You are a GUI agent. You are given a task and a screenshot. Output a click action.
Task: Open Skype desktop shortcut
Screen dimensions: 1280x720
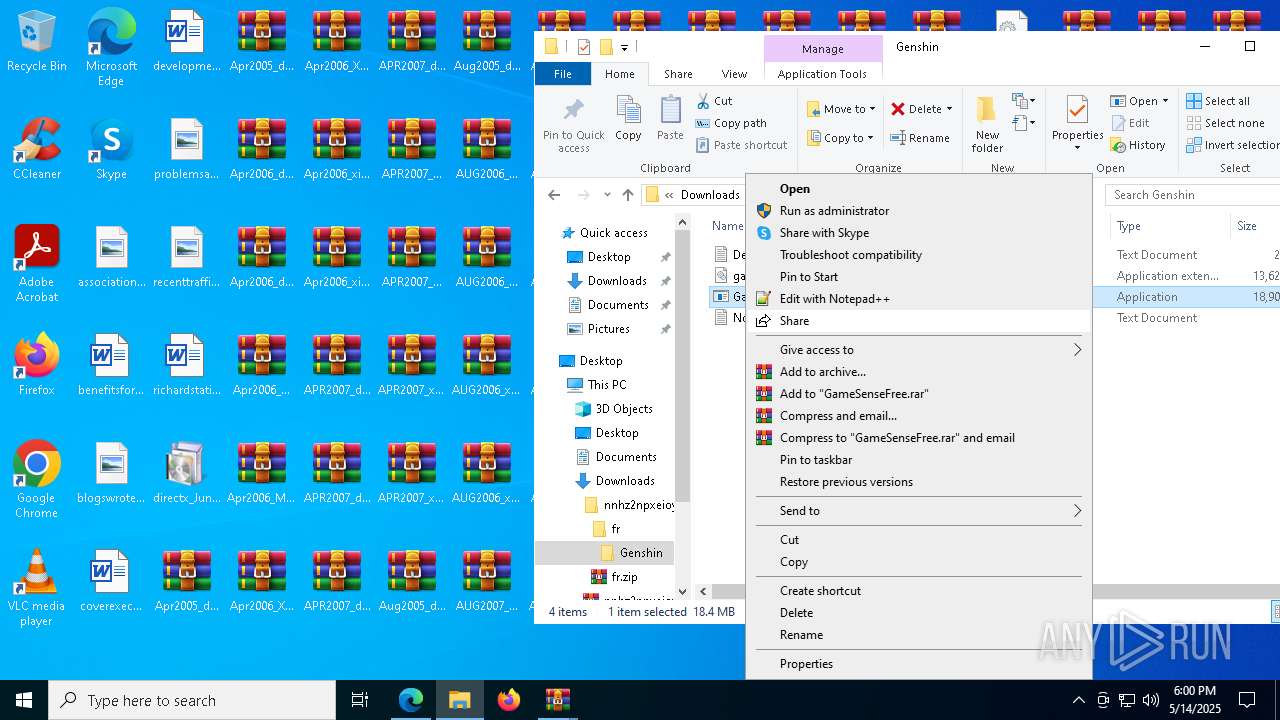[111, 150]
